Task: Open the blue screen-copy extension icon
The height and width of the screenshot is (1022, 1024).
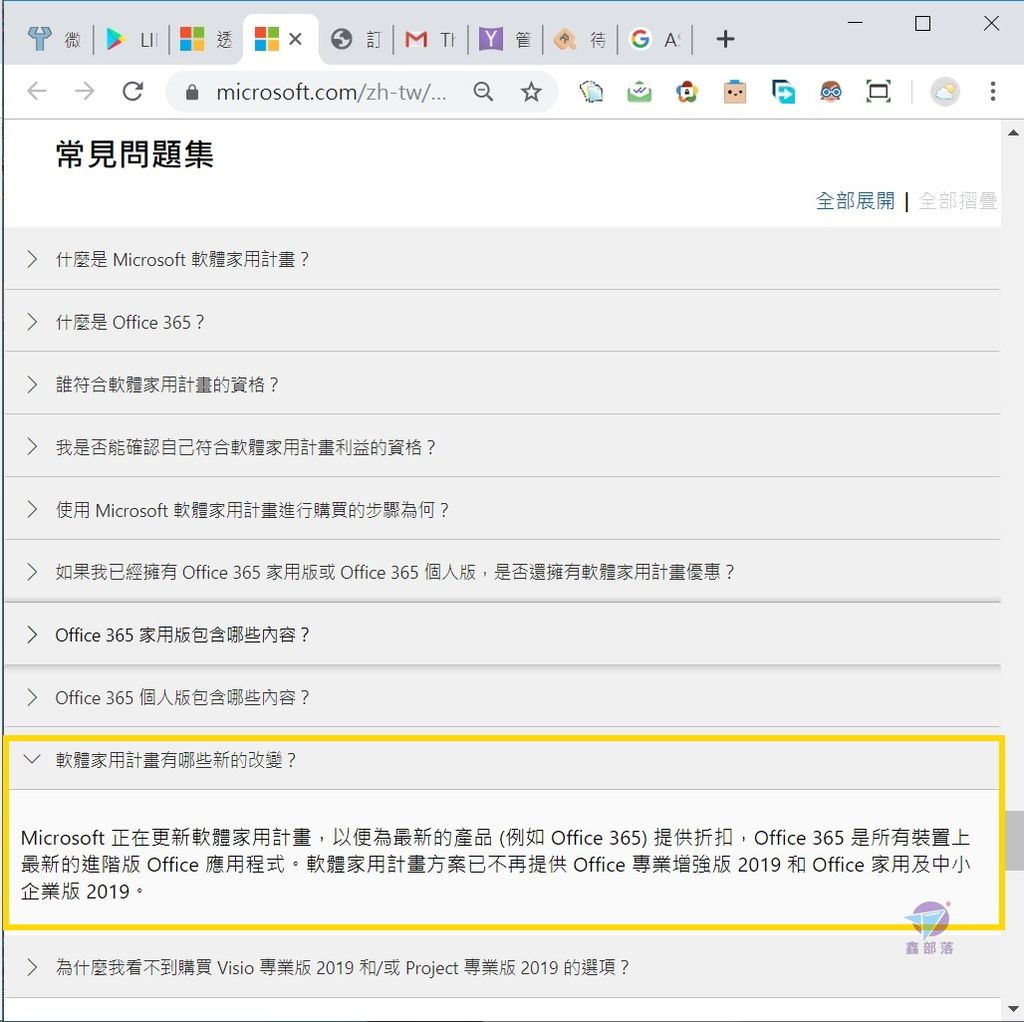Action: click(x=782, y=91)
